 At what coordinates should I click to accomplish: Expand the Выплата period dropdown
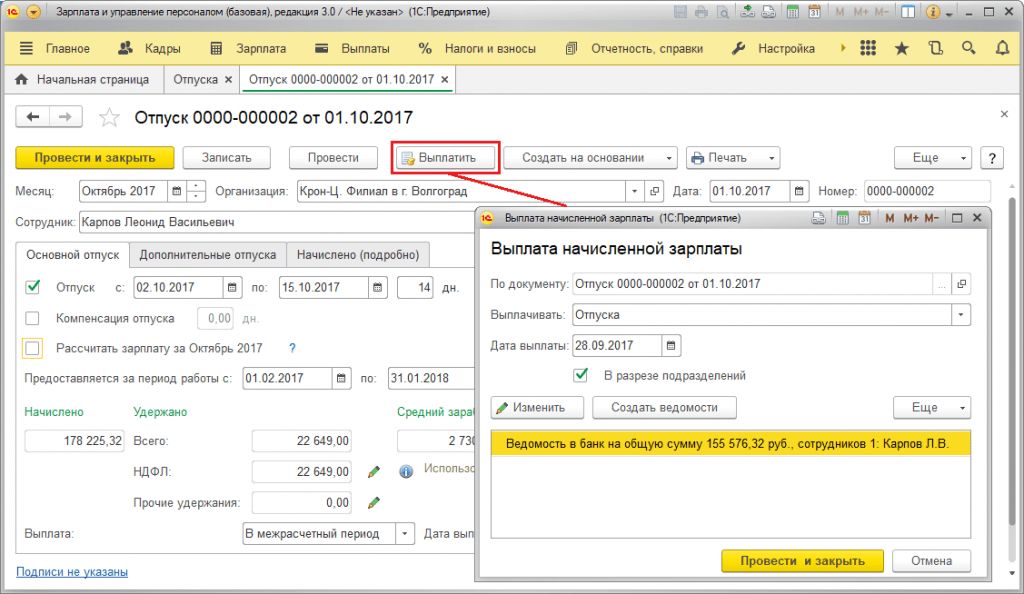coord(405,534)
